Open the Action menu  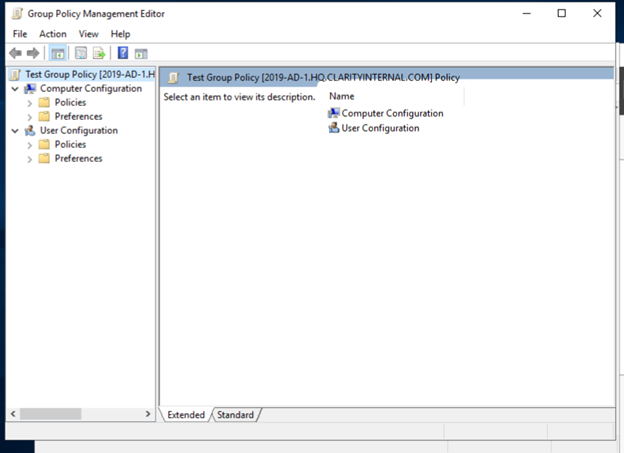coord(53,34)
